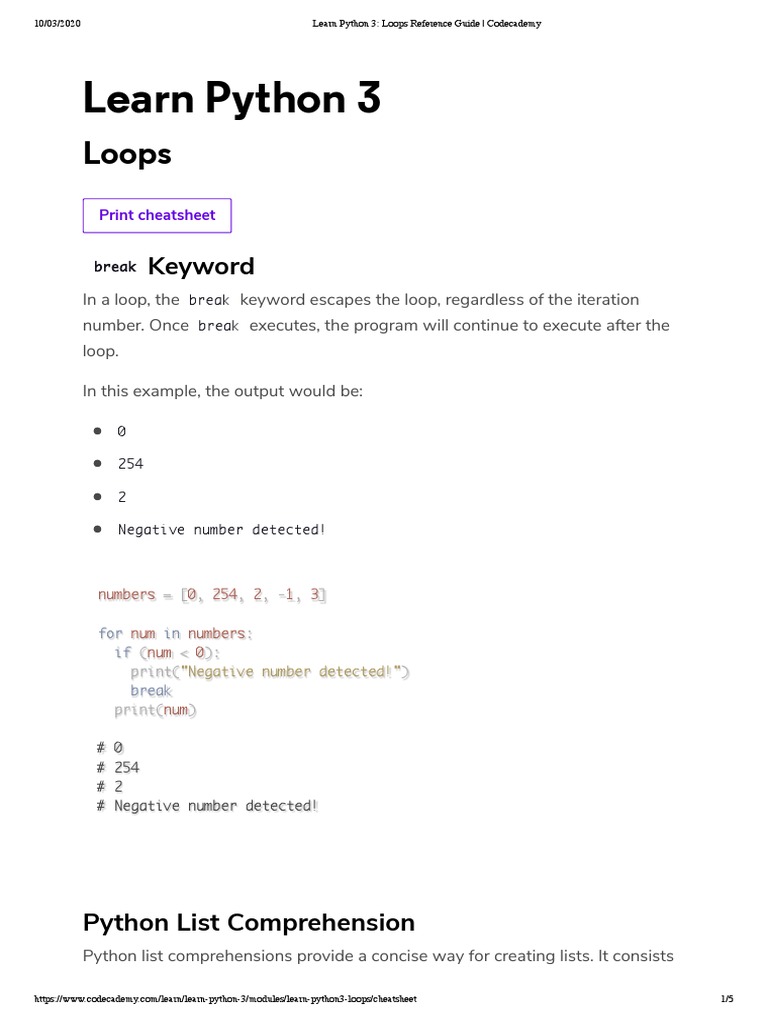
Task: Click the "# 254" output comment
Action: point(118,768)
